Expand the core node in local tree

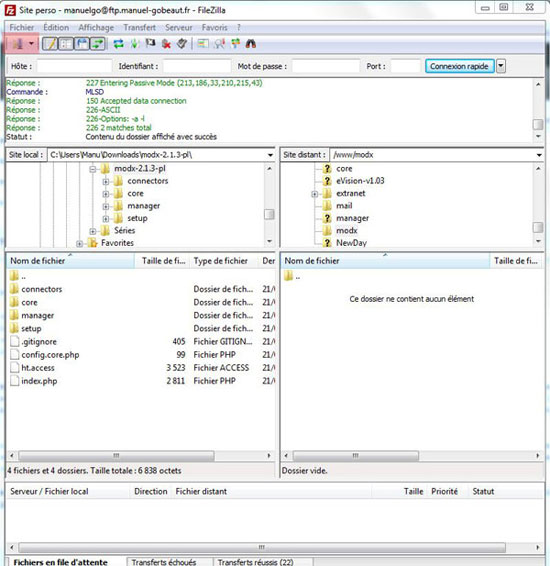[x=106, y=194]
